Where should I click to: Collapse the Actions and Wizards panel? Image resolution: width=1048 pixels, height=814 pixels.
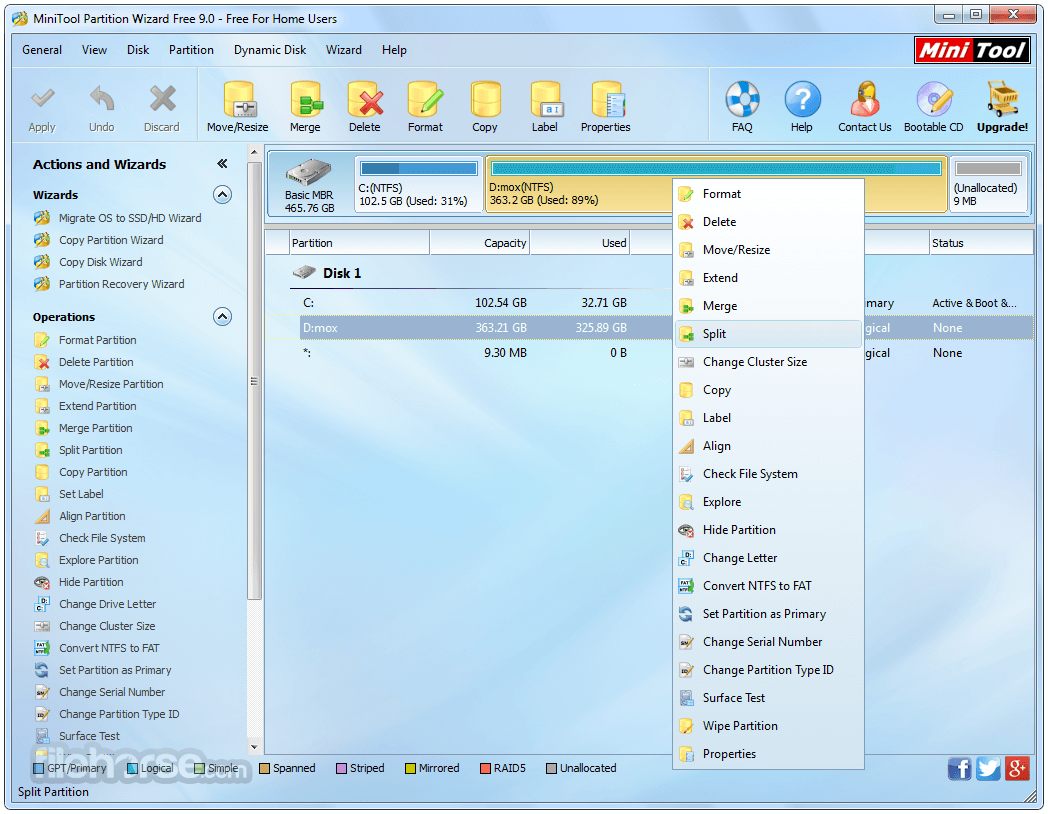(222, 164)
